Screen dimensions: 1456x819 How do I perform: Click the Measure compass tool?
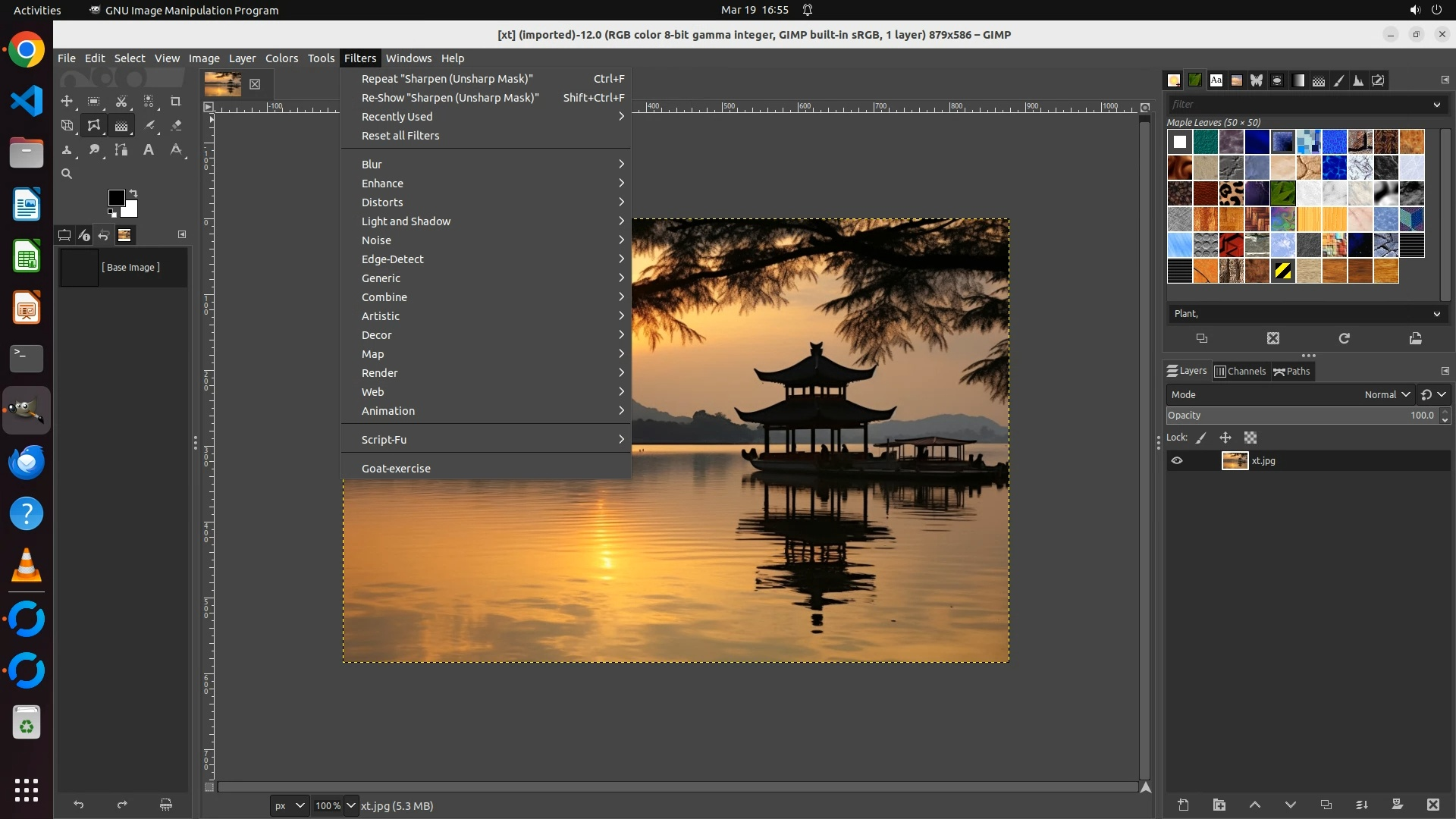[176, 149]
